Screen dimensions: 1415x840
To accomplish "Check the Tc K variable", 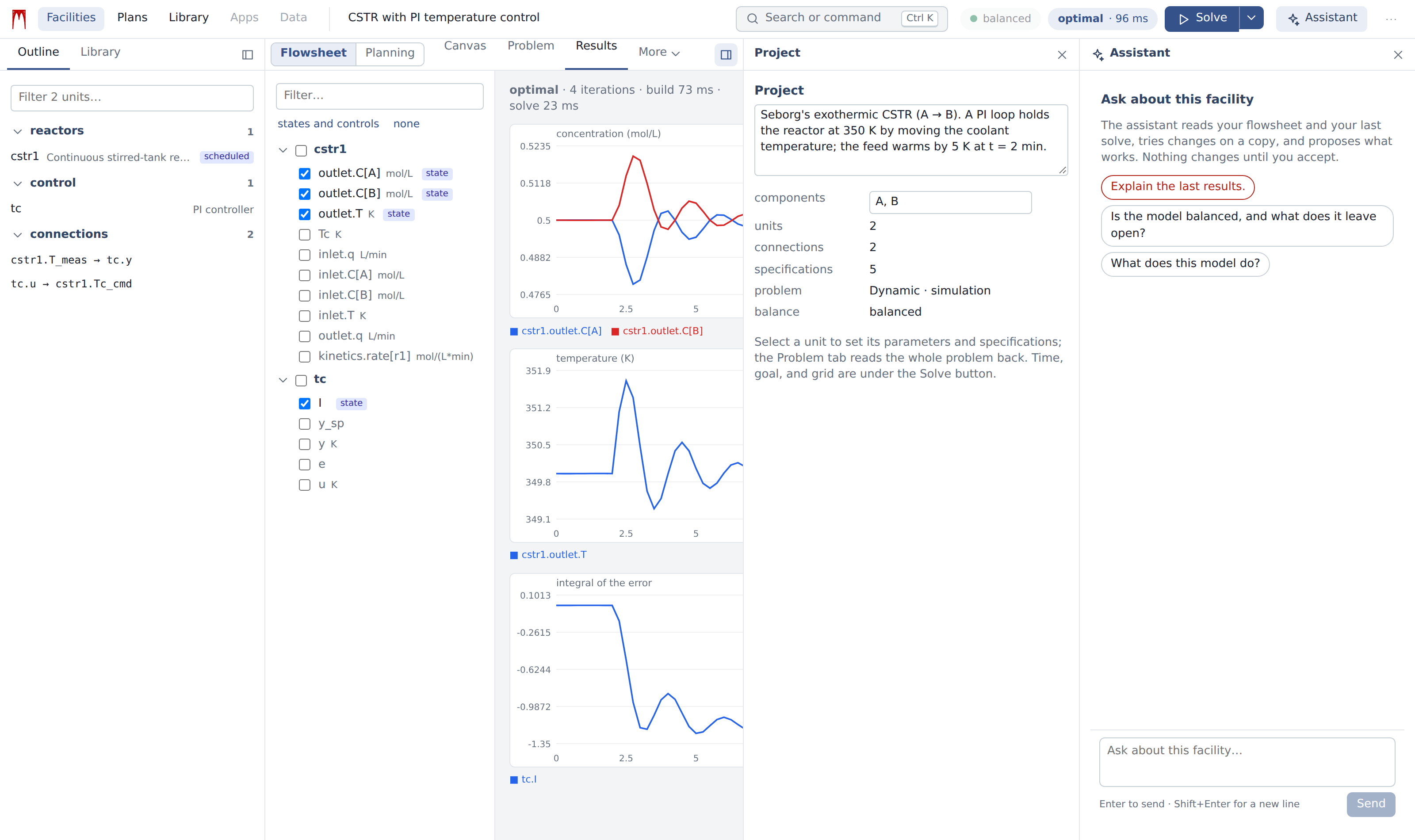I will click(305, 235).
